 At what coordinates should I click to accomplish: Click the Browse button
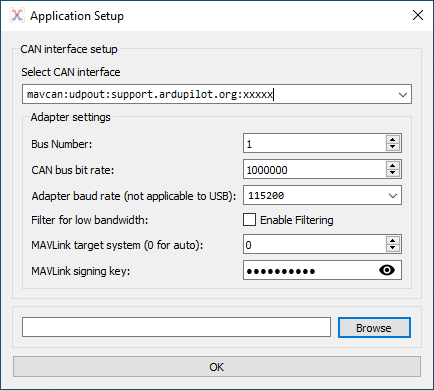point(374,328)
